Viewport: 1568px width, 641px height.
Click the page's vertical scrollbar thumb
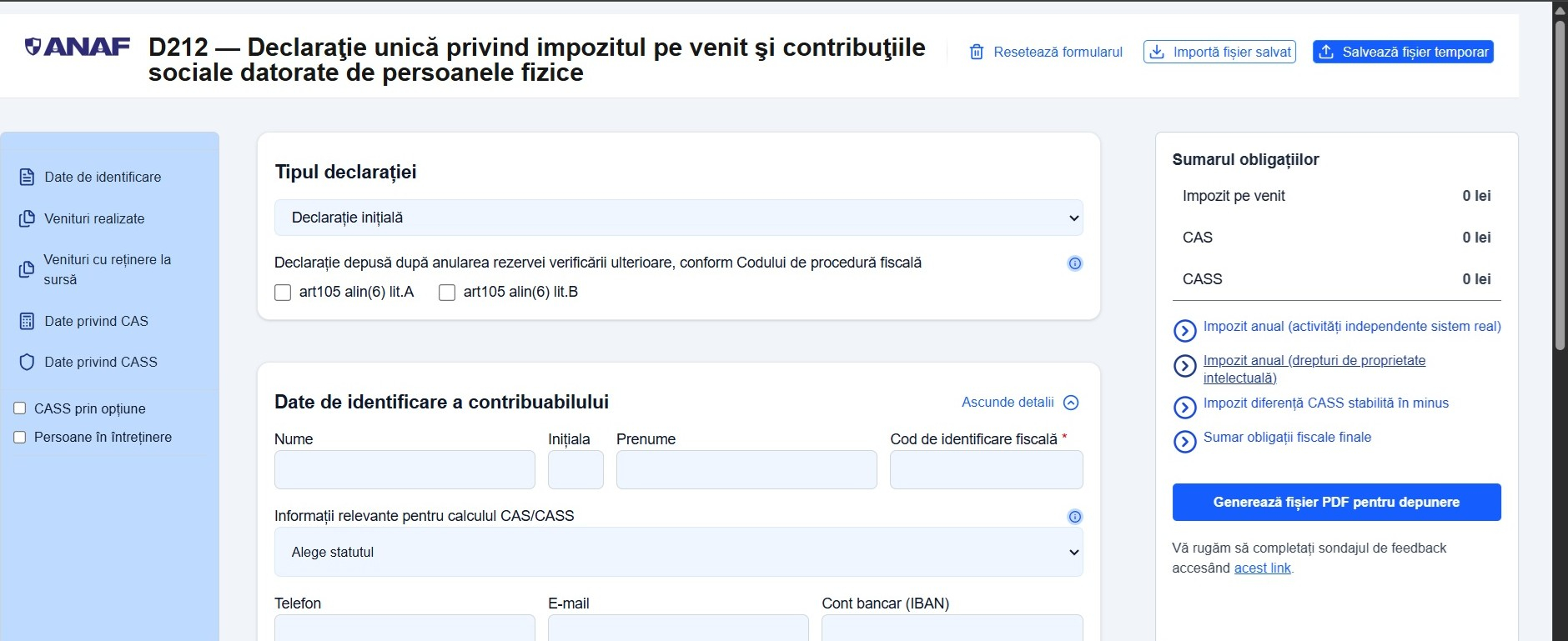click(1560, 183)
